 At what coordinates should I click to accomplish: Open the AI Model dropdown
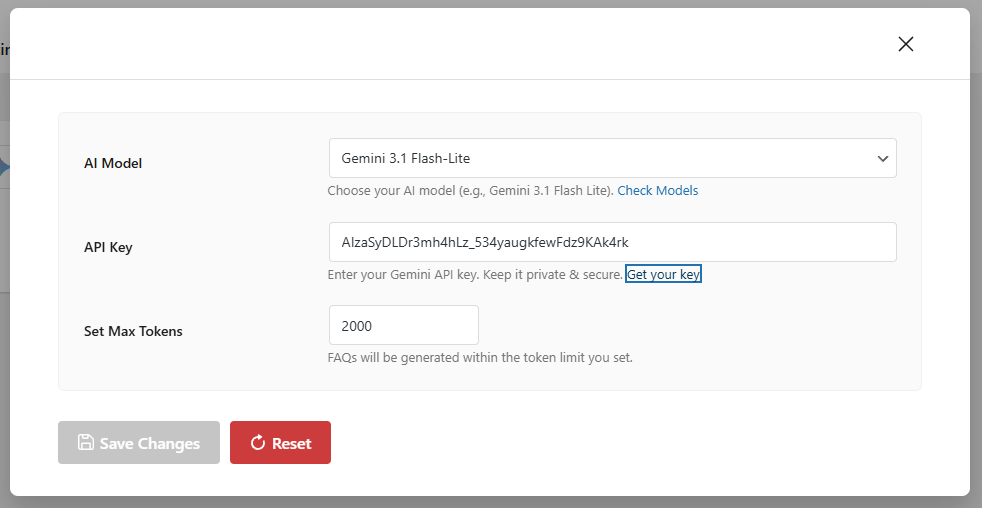612,158
